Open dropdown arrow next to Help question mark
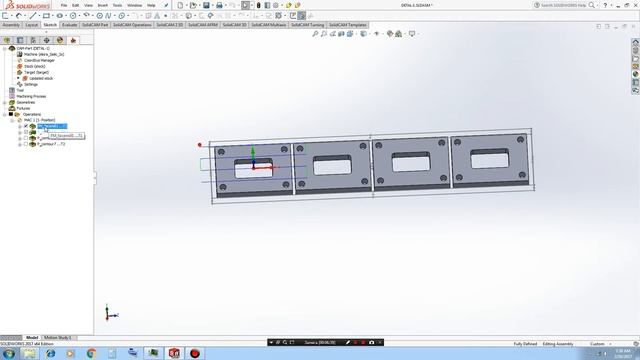 611,5
